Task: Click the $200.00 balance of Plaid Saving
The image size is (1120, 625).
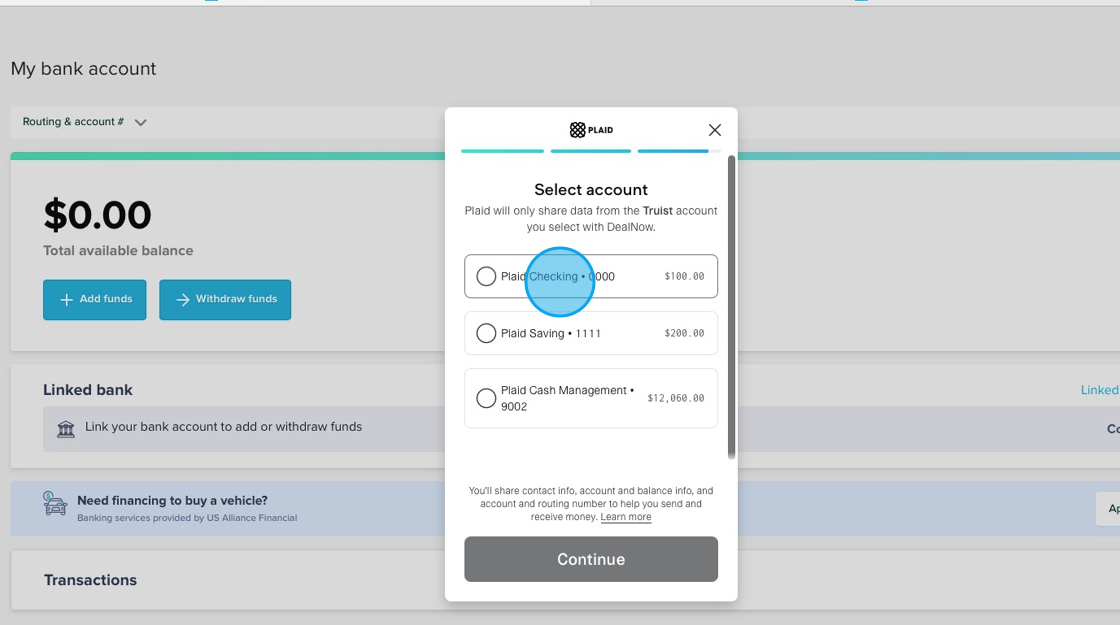Action: [x=684, y=334]
